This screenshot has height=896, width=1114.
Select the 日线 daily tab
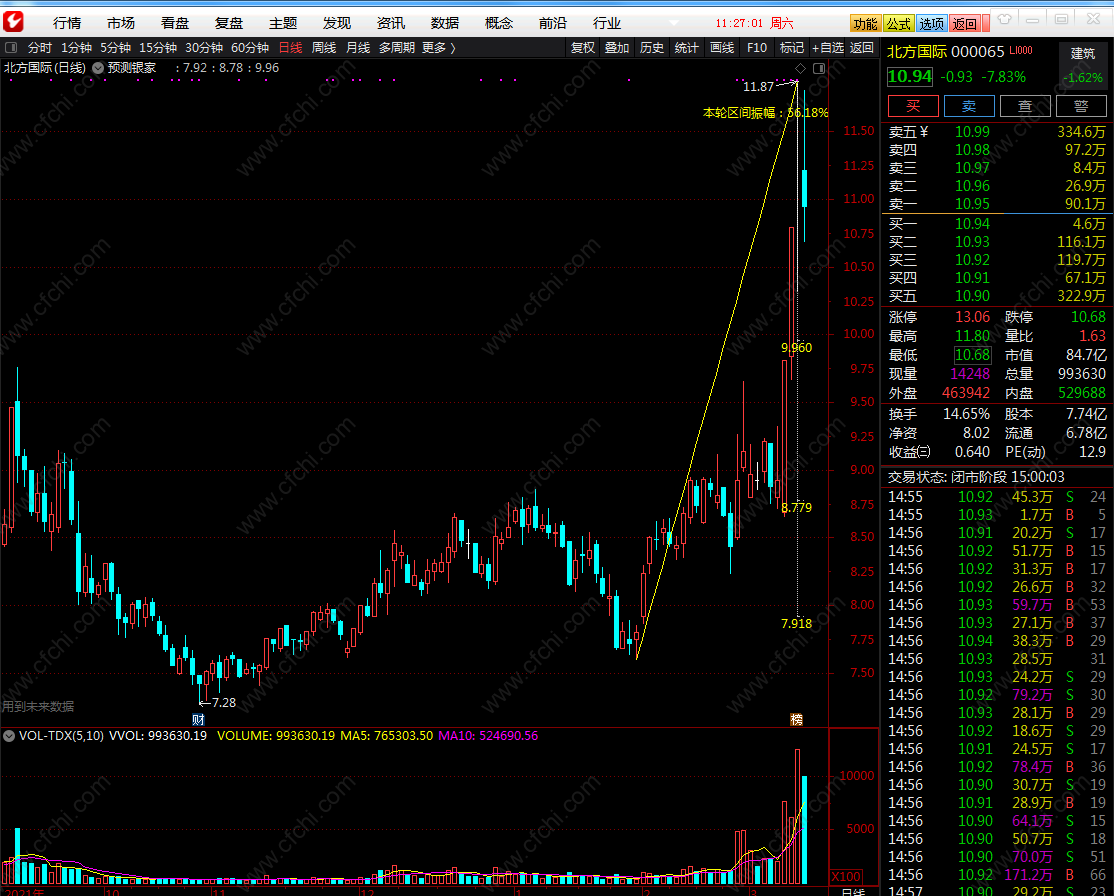click(x=291, y=48)
